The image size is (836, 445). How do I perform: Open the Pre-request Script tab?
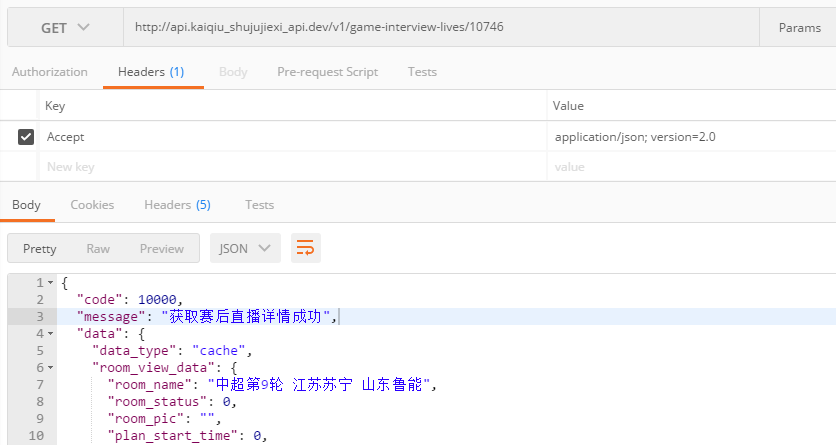click(327, 72)
